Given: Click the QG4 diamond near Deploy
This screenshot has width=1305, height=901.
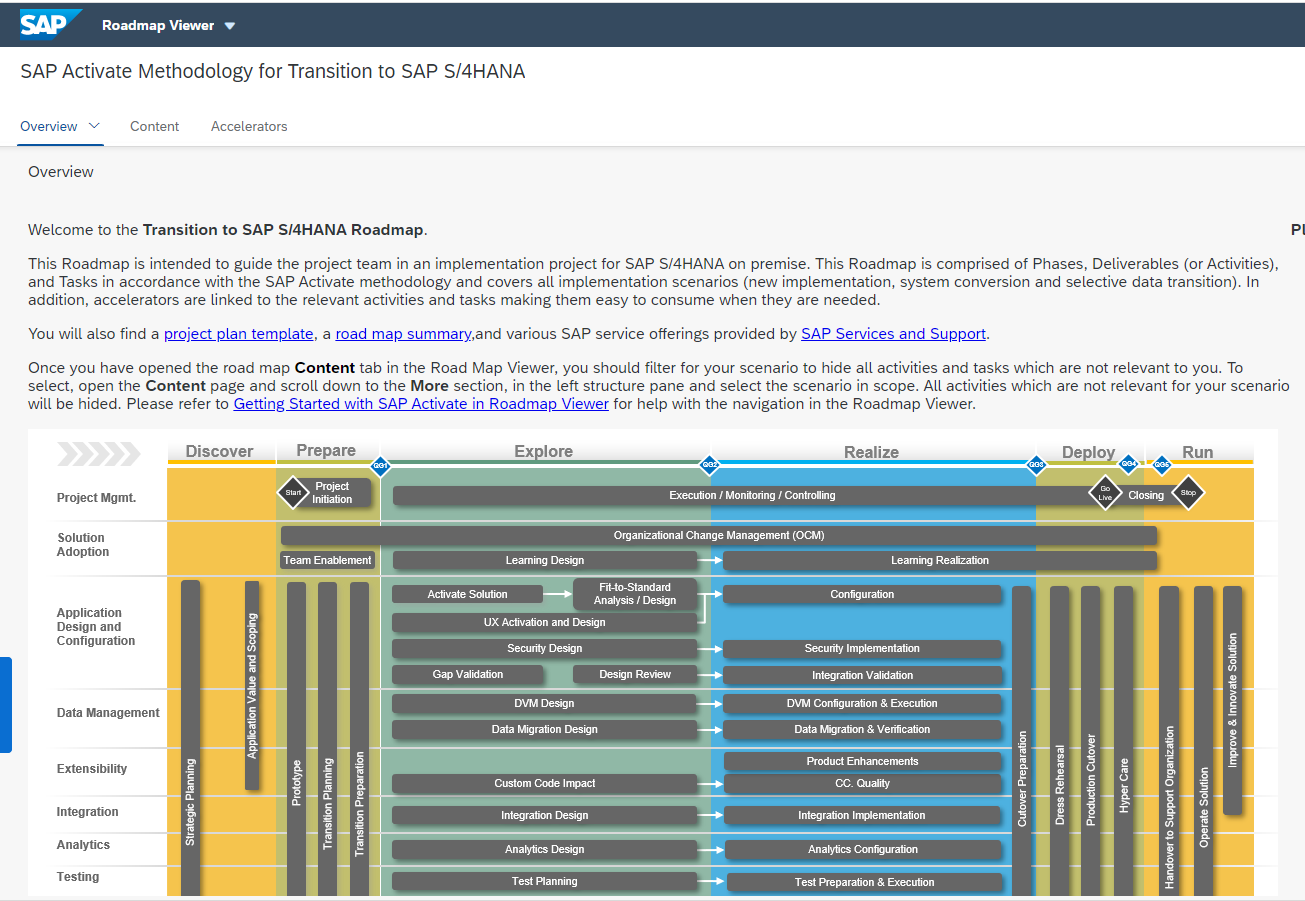Looking at the screenshot, I should [1129, 463].
